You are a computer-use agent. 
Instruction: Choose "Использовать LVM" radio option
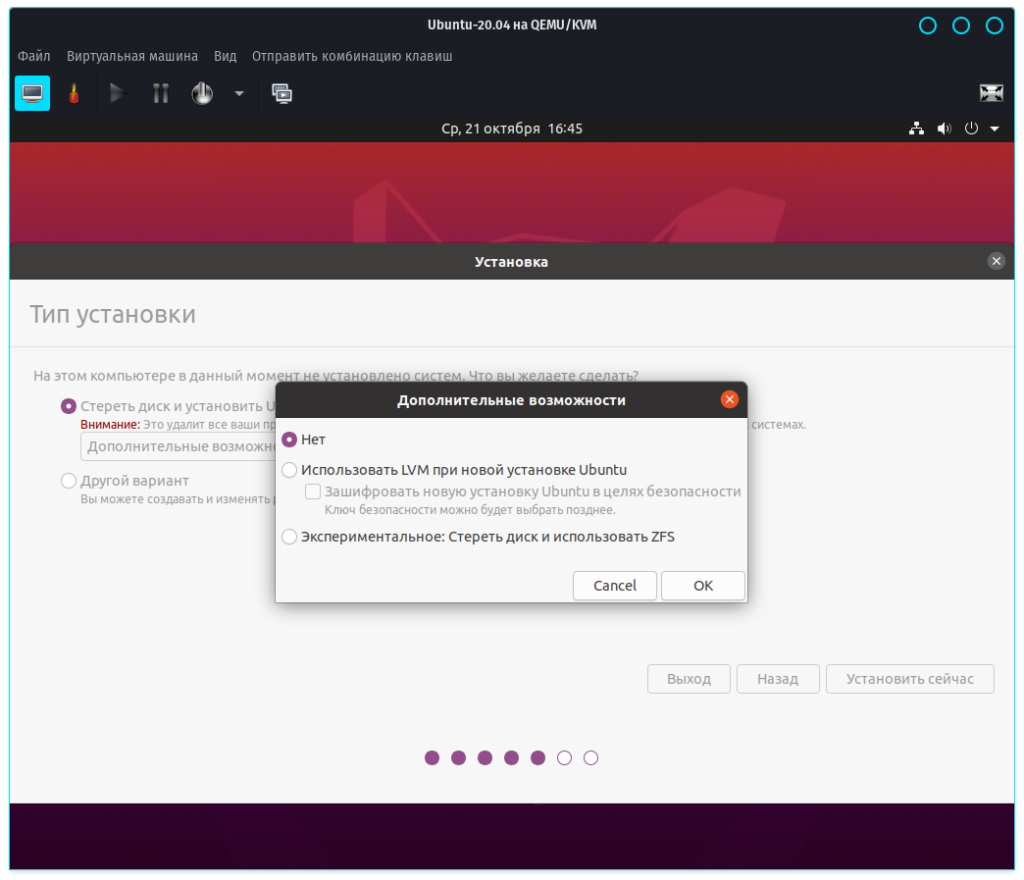(290, 470)
